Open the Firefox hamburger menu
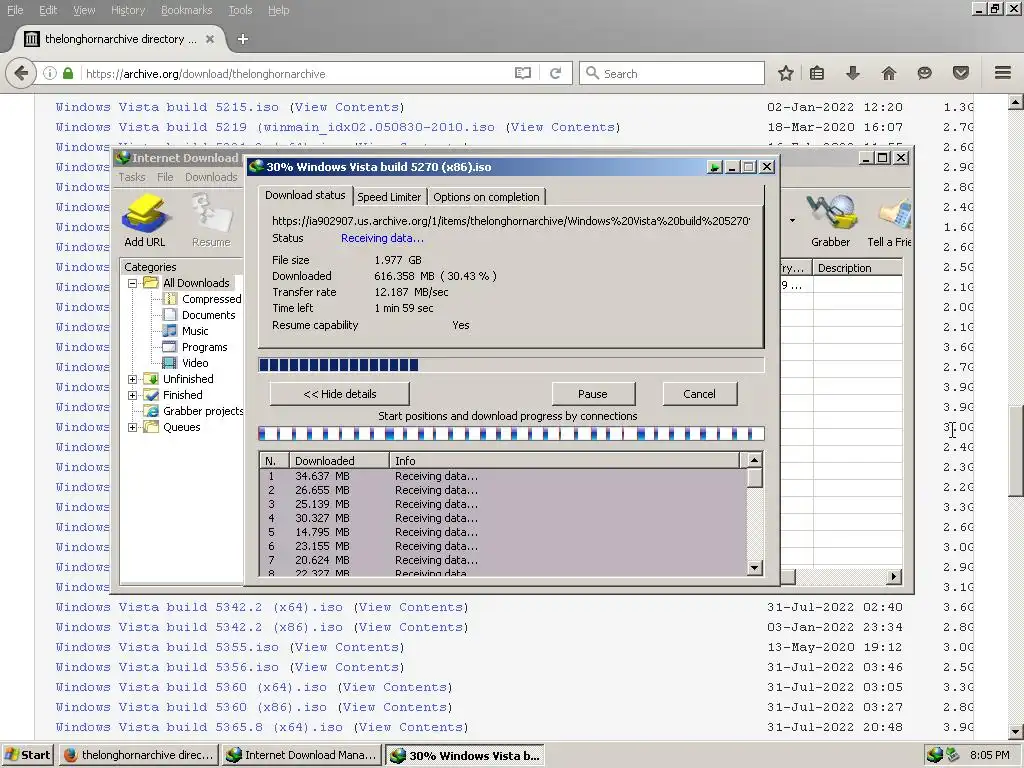Screen dimensions: 1024x768 pyautogui.click(x=1003, y=73)
